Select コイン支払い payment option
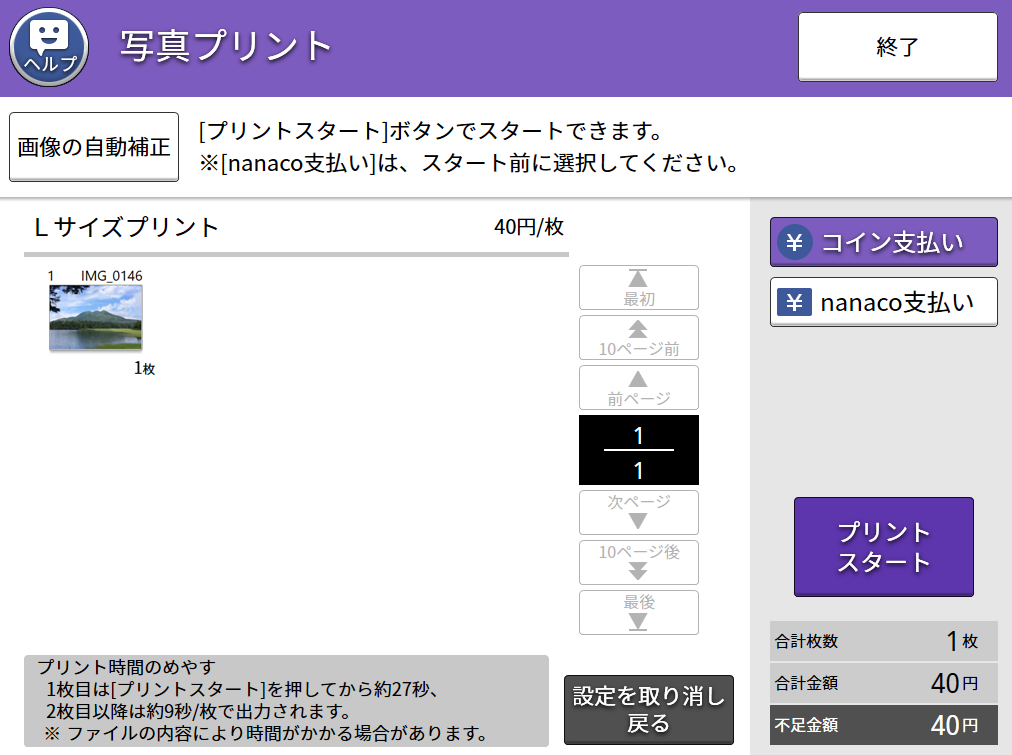 883,242
